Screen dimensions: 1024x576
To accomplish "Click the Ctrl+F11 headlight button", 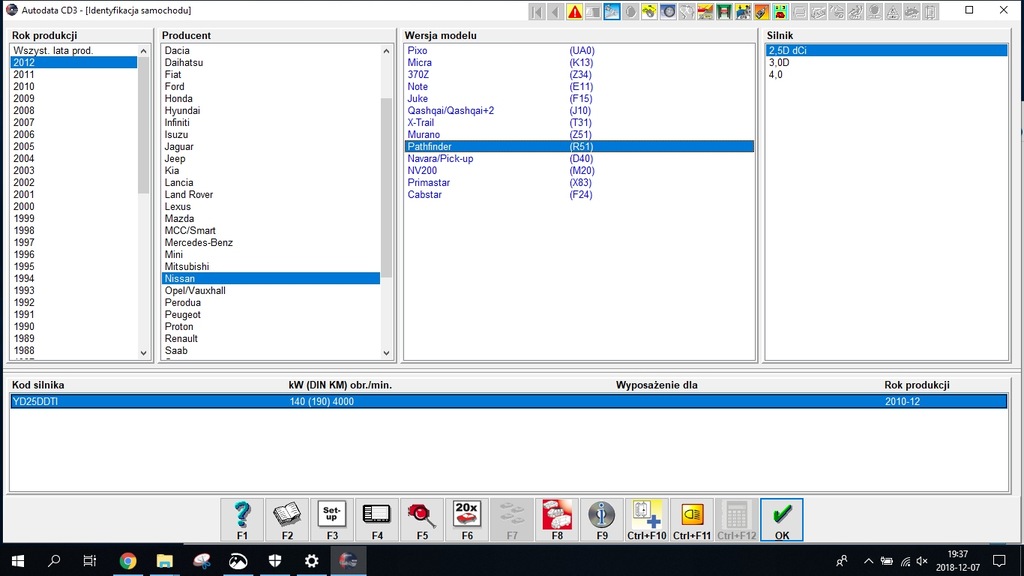I will [x=692, y=520].
